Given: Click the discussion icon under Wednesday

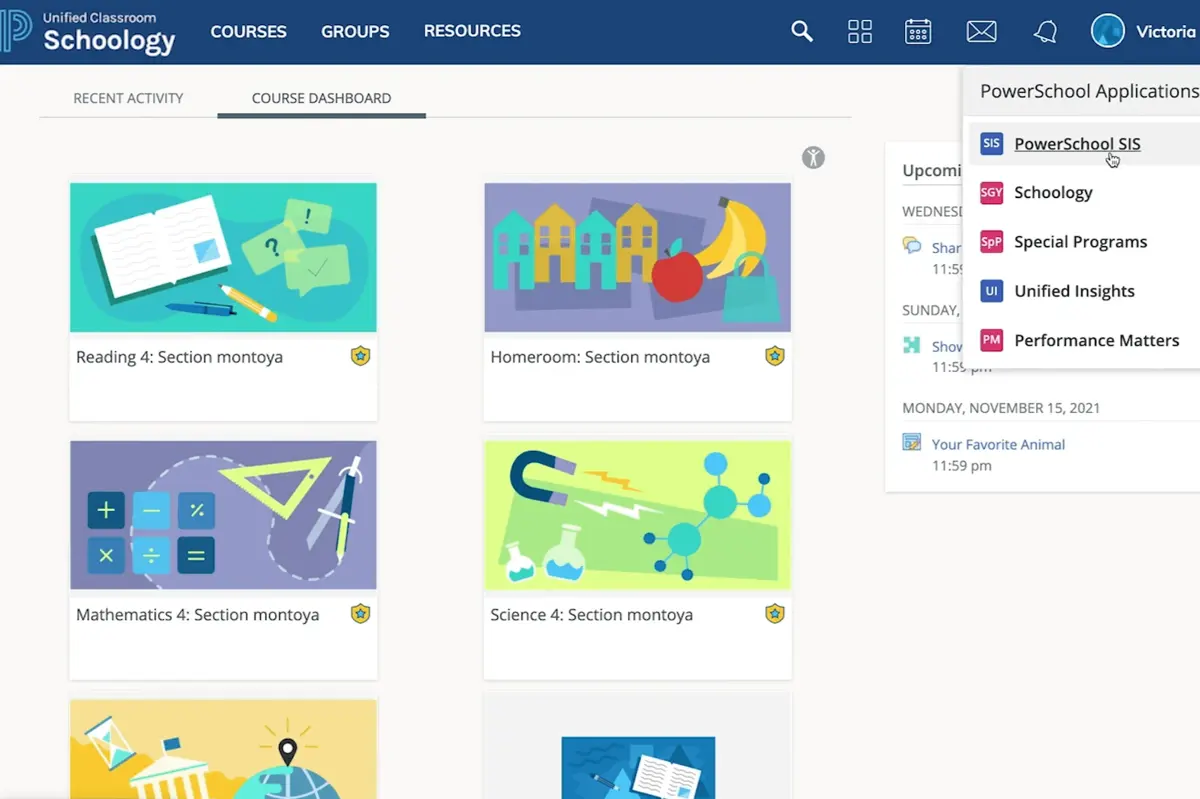Looking at the screenshot, I should 911,245.
